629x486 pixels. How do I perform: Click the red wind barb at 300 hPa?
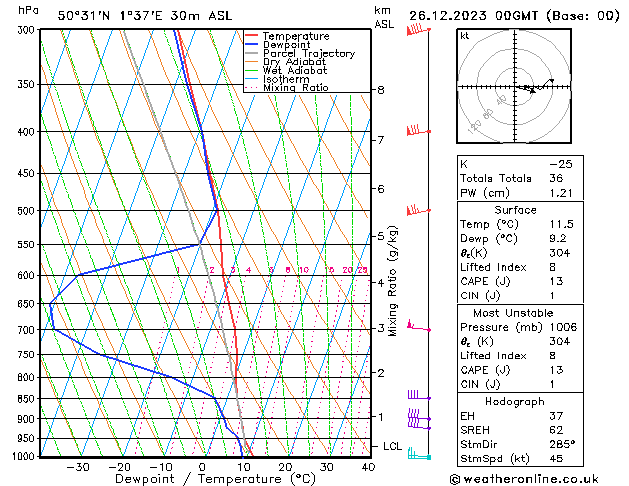(x=418, y=30)
